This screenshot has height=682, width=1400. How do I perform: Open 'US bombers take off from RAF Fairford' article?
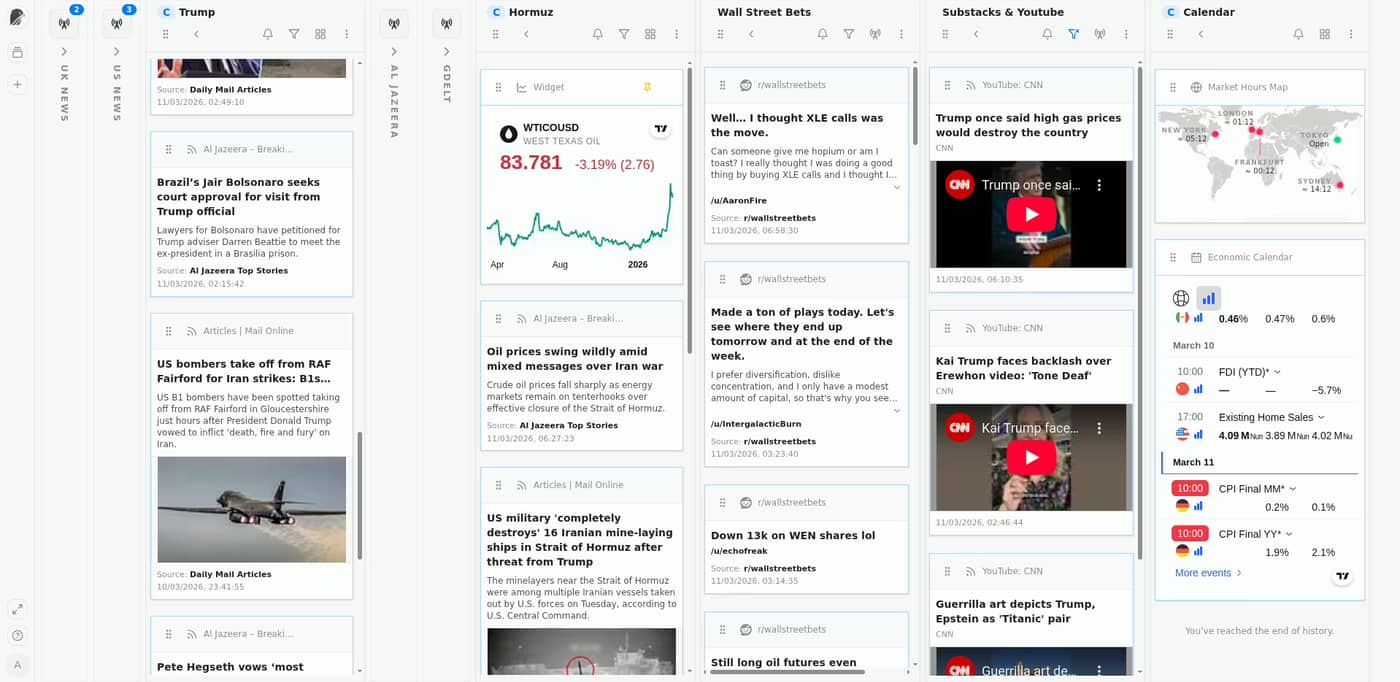(244, 371)
